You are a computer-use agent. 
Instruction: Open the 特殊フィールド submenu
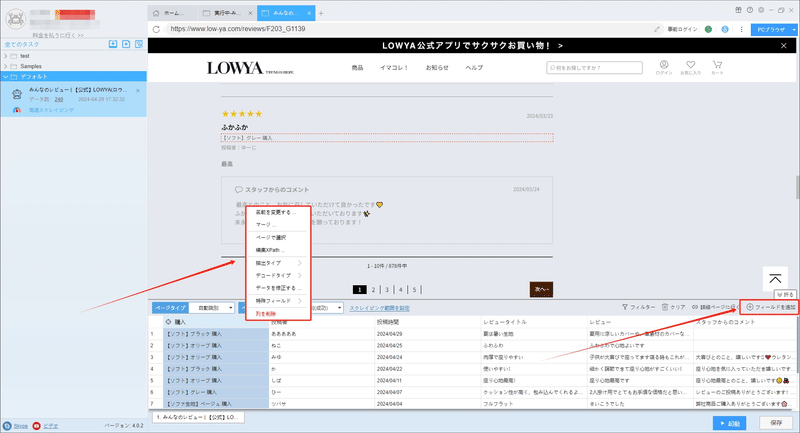[278, 301]
